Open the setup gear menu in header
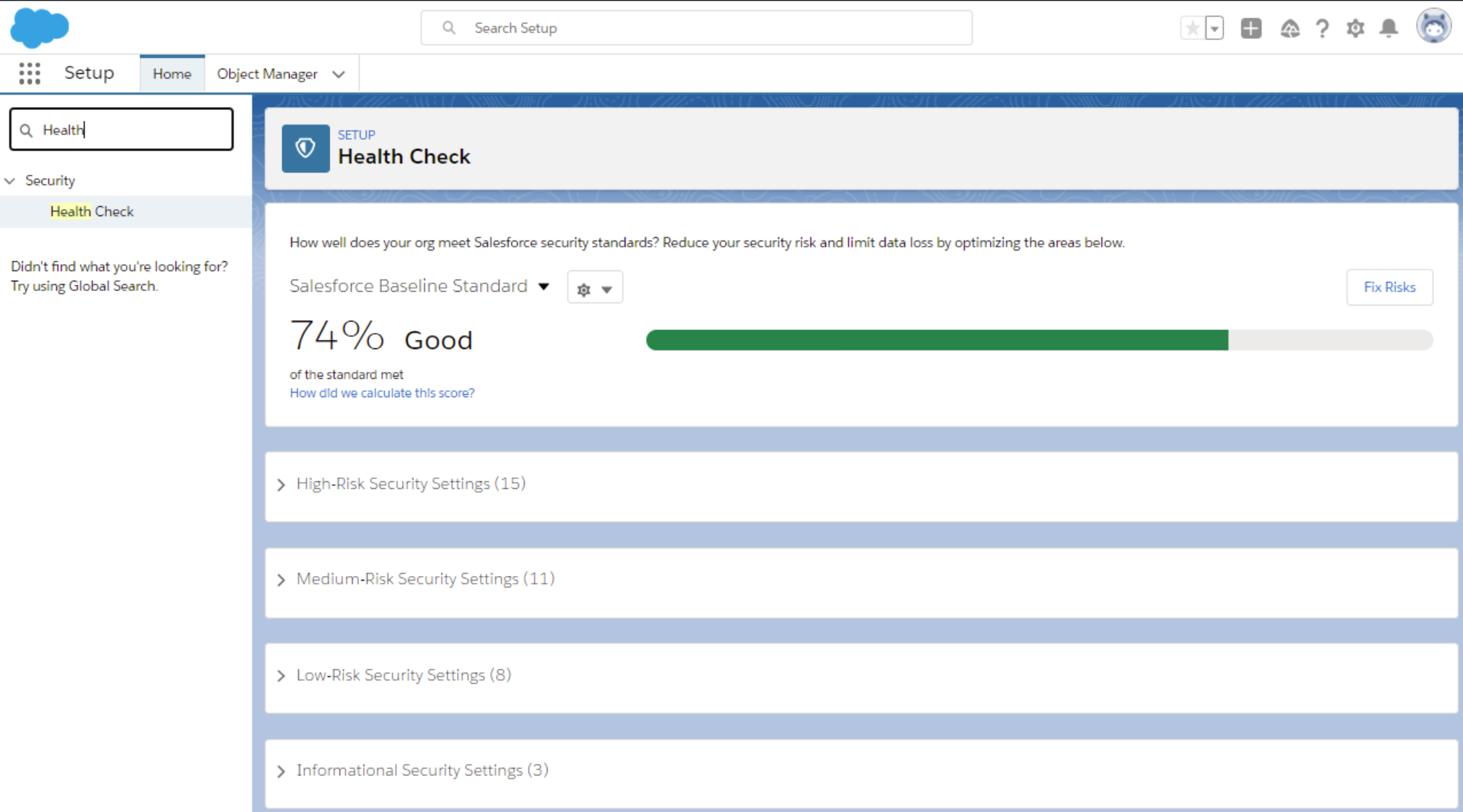 1355,28
